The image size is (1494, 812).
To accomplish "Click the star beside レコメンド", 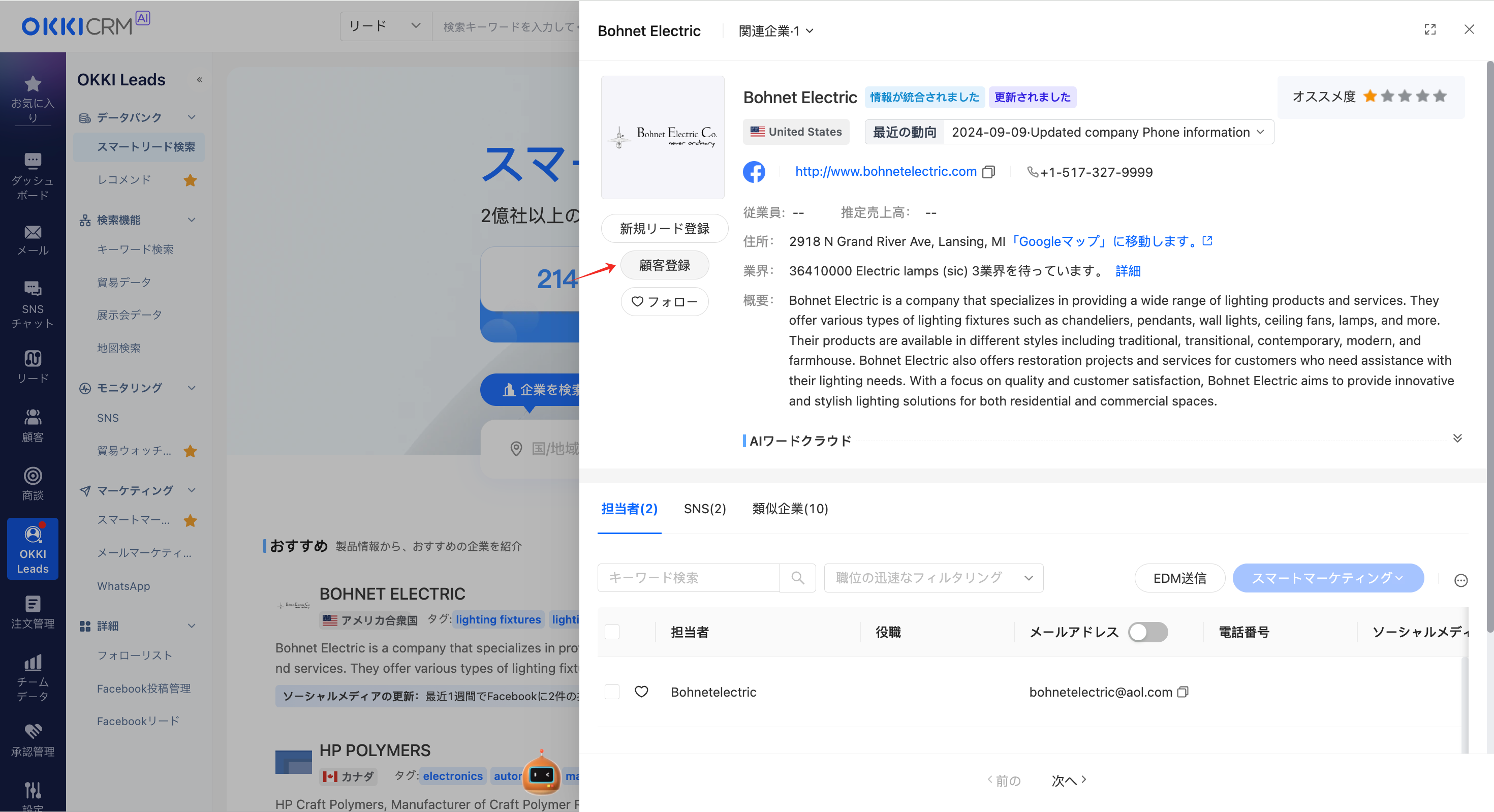I will 190,180.
